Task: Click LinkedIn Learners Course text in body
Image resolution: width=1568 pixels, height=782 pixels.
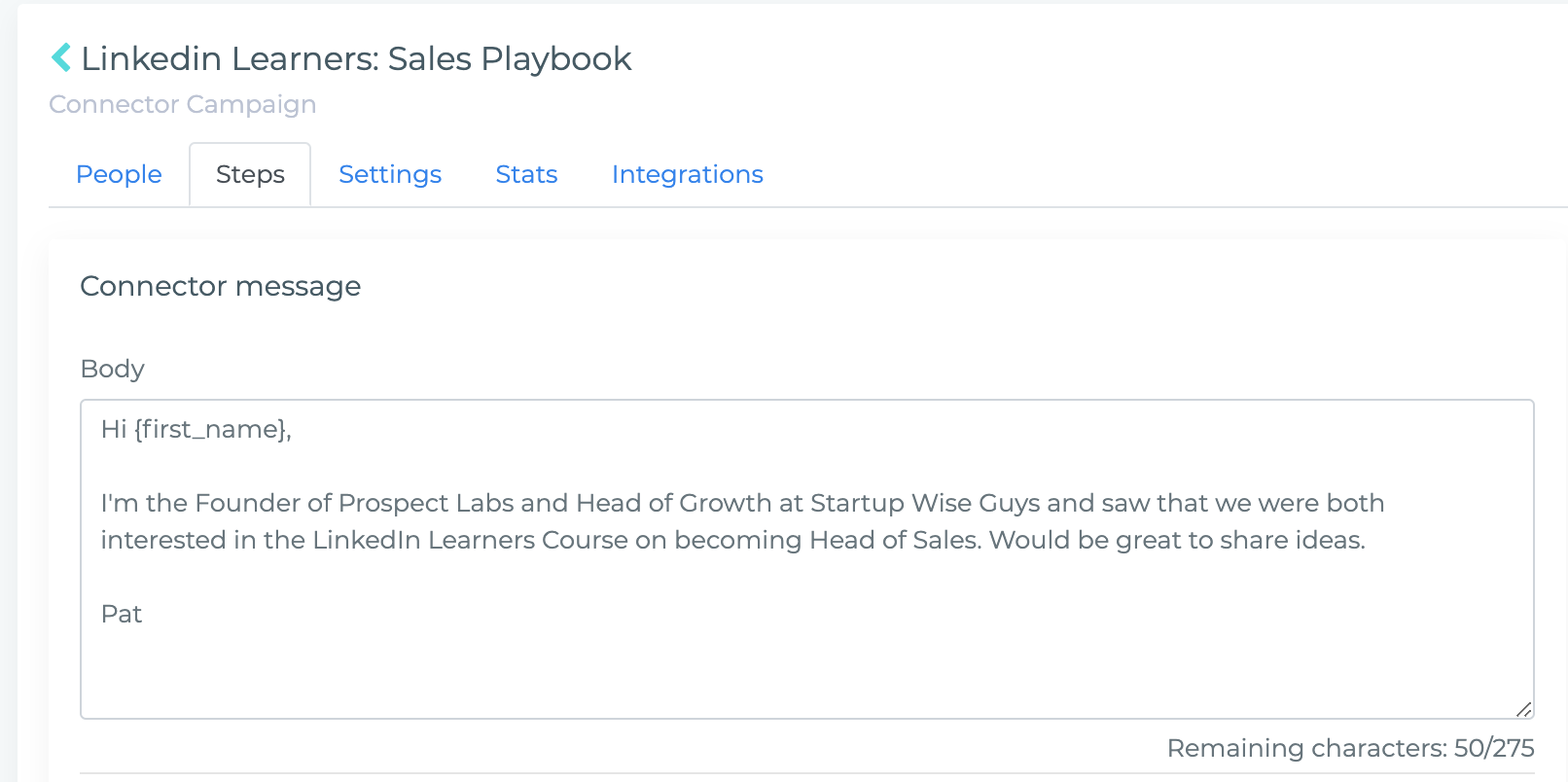Action: [x=470, y=540]
